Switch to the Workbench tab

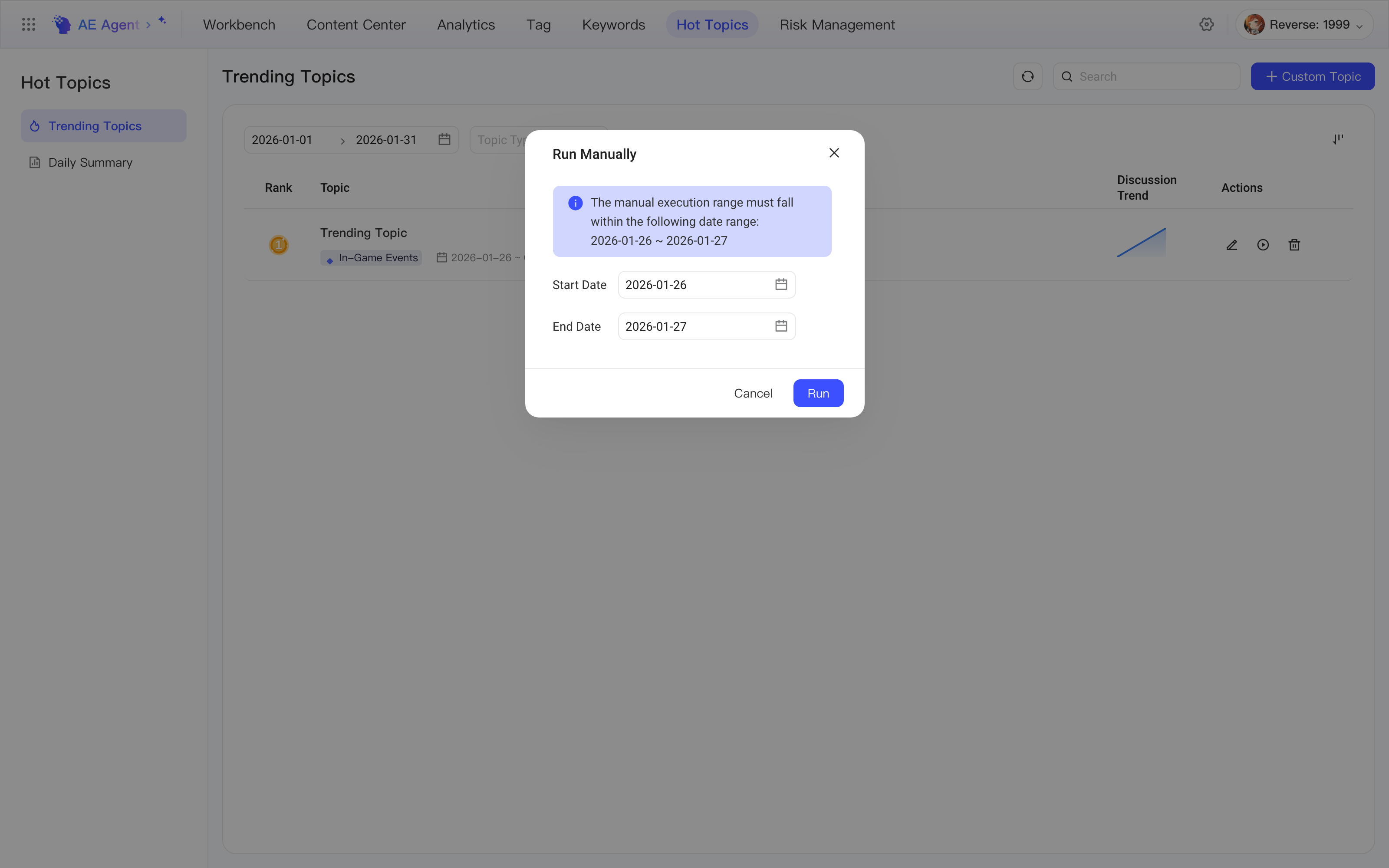coord(239,25)
